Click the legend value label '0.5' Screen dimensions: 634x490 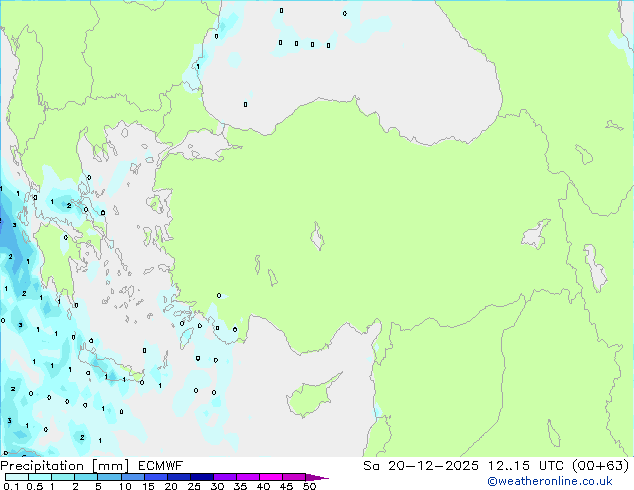pos(34,486)
